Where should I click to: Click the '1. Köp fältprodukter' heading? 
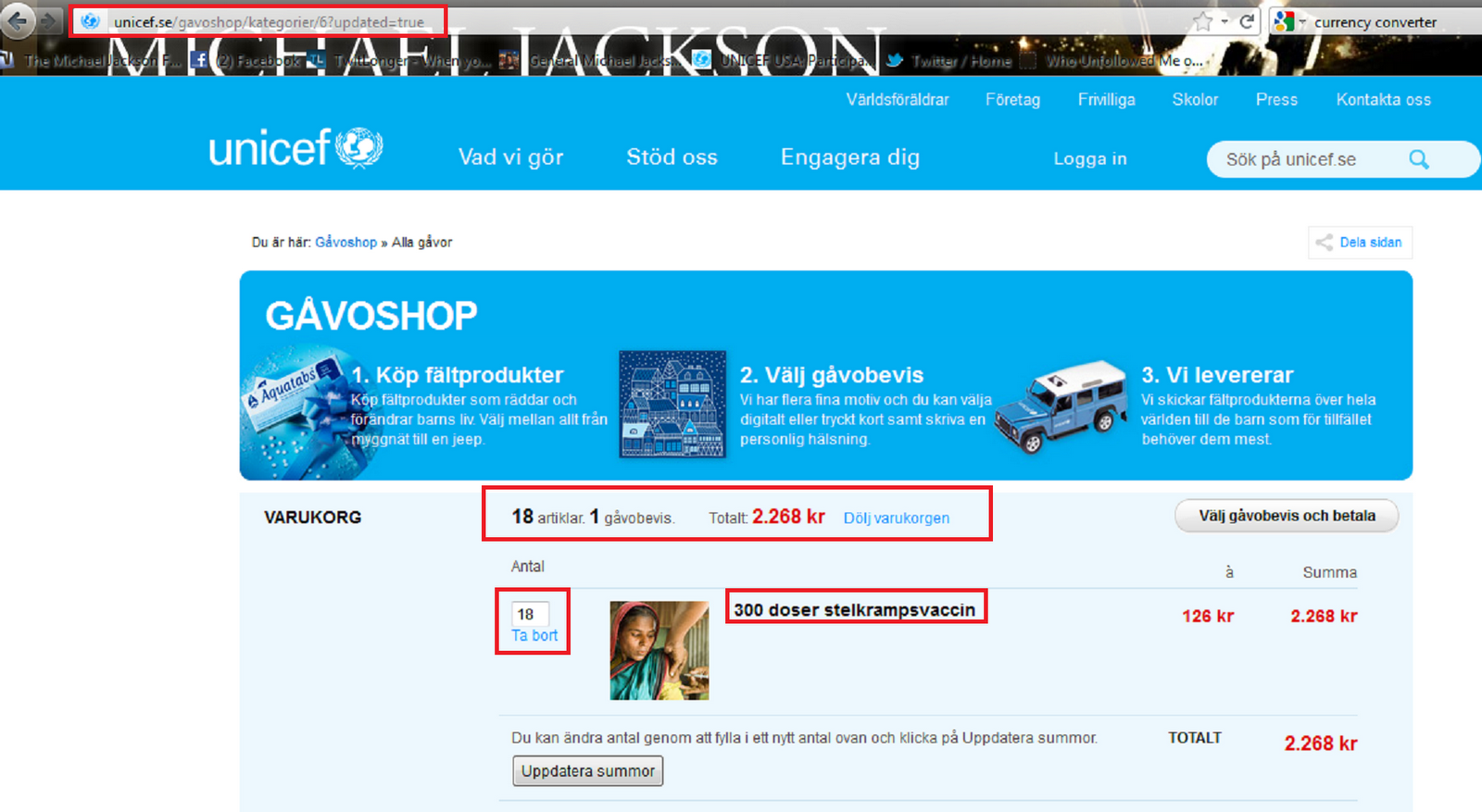point(458,375)
